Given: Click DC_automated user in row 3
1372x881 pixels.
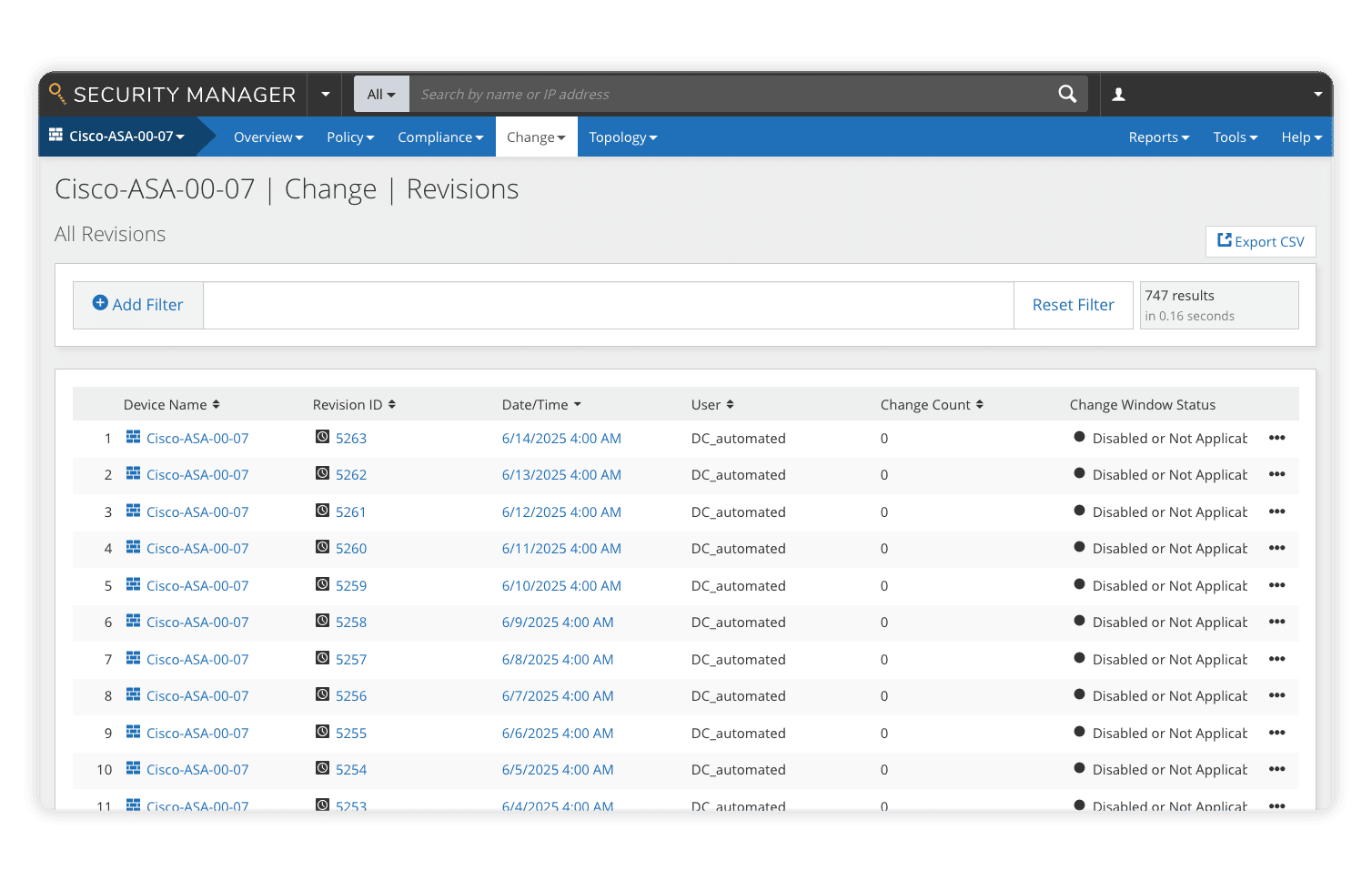Looking at the screenshot, I should pos(738,512).
